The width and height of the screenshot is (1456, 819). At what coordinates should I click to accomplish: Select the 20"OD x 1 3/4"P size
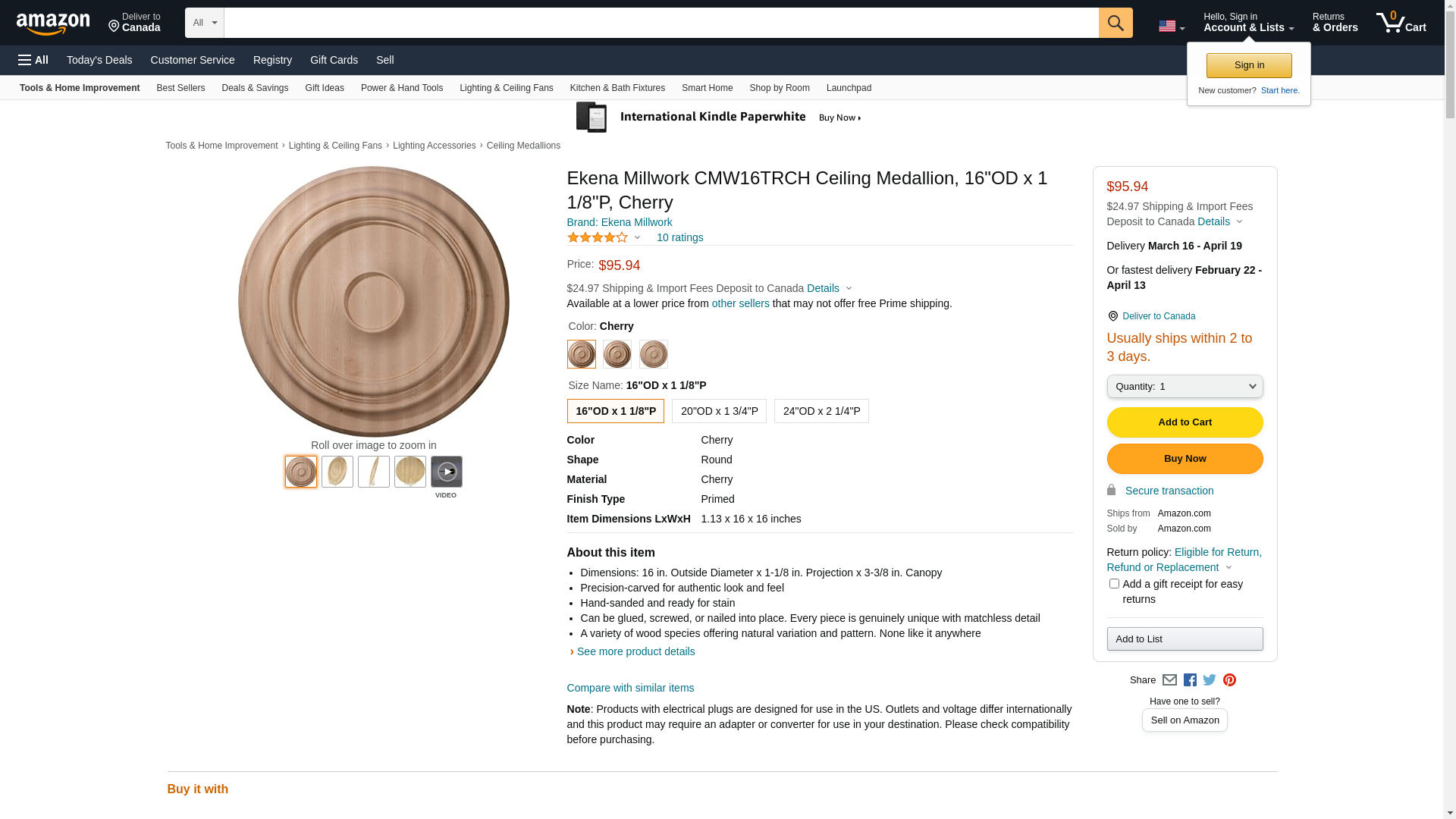[719, 411]
